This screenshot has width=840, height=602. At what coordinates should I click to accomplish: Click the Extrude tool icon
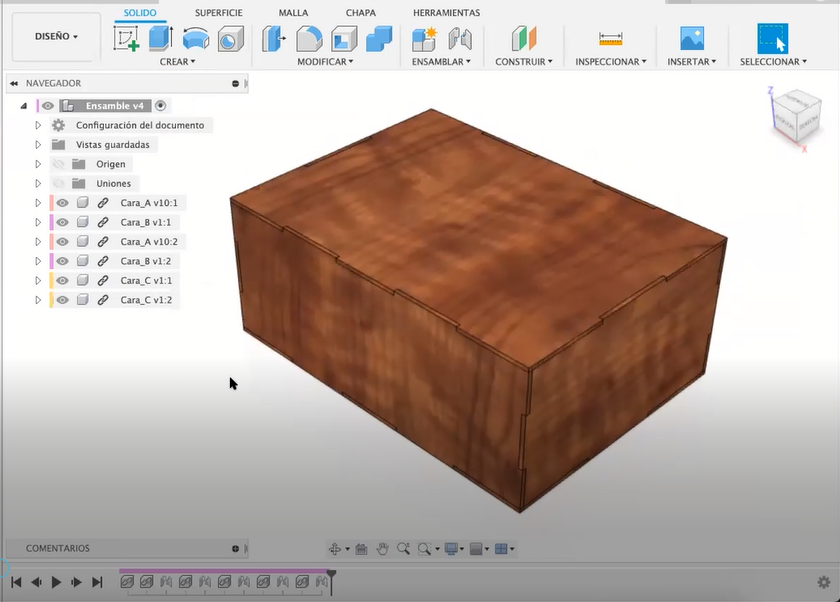pyautogui.click(x=161, y=39)
